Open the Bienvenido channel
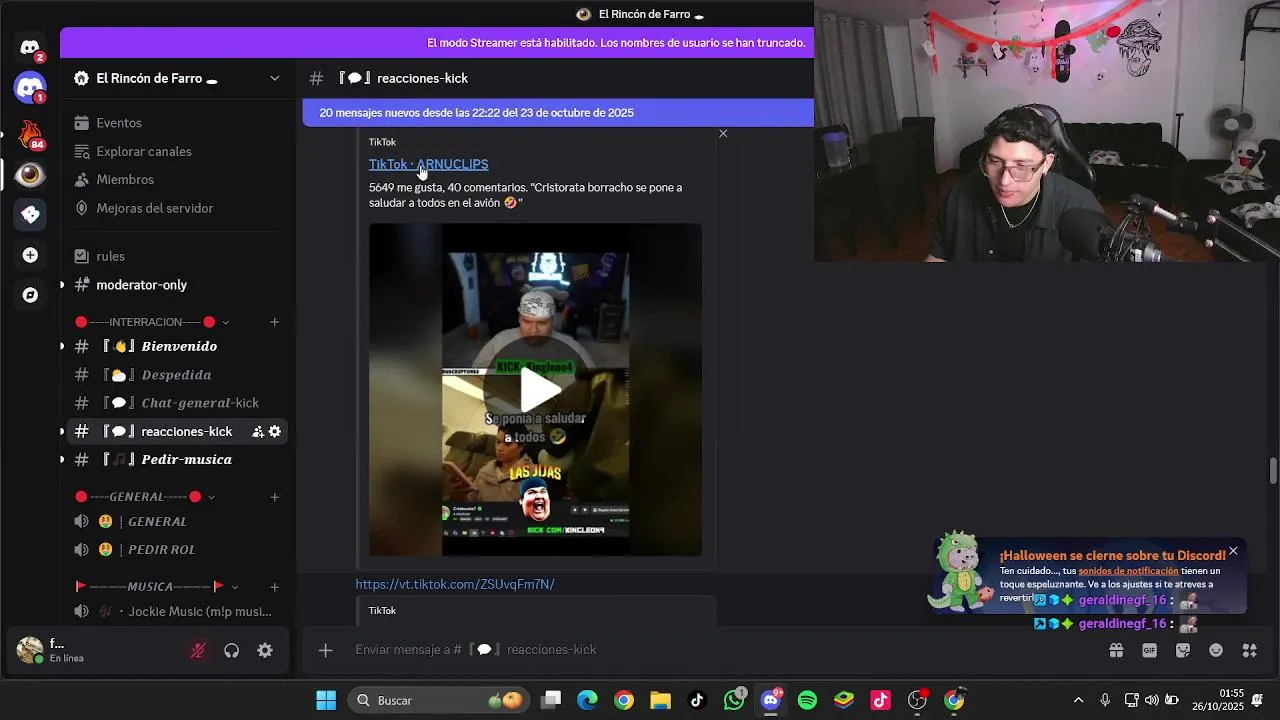Viewport: 1280px width, 720px height. [180, 346]
